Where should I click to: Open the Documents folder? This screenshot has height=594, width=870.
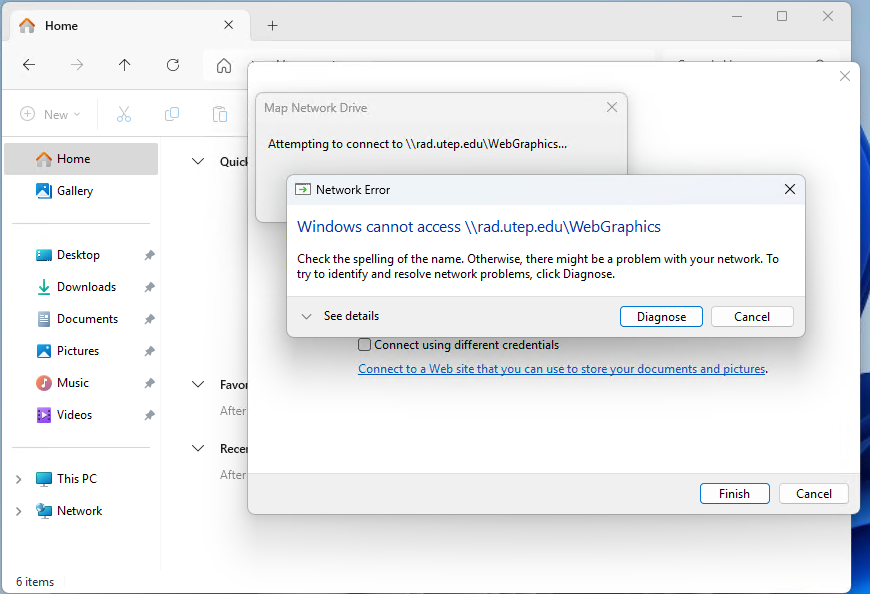tap(77, 319)
